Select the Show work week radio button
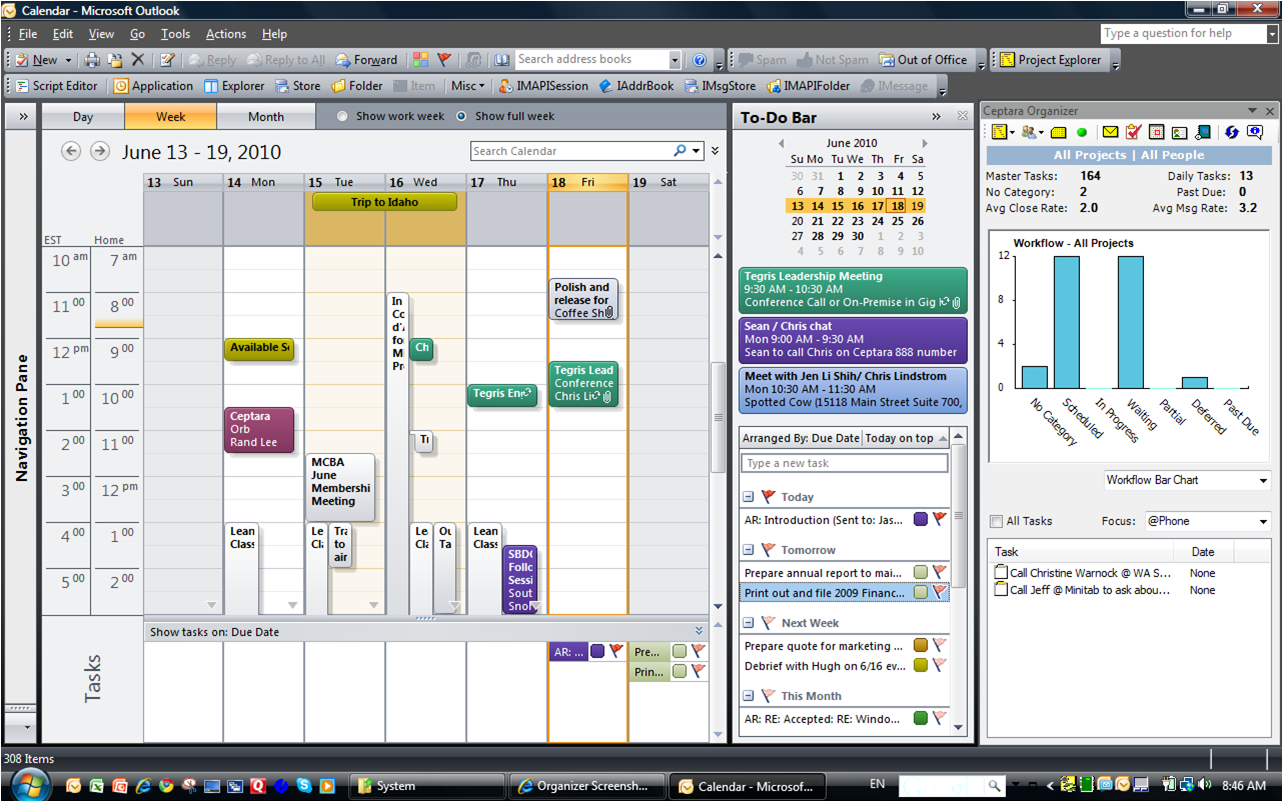 click(342, 116)
